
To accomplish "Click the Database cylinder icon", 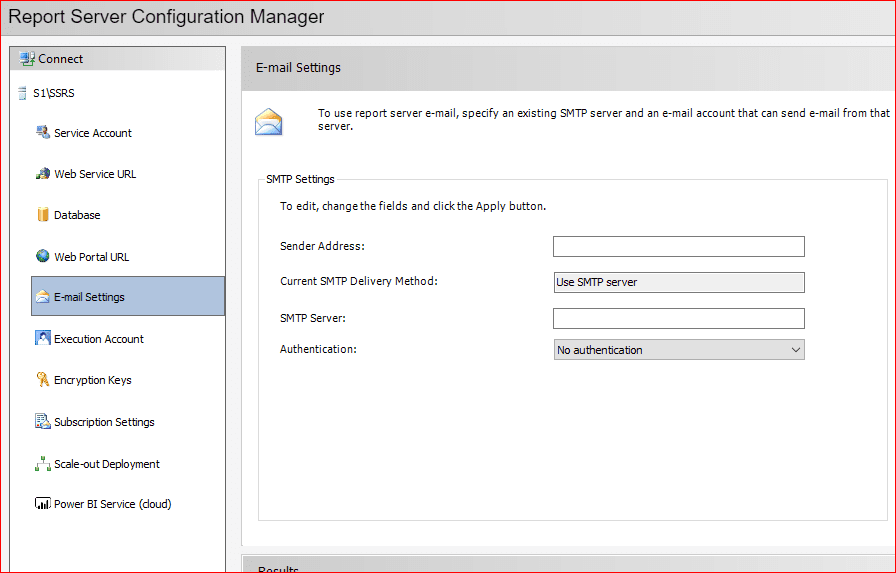I will tap(43, 215).
